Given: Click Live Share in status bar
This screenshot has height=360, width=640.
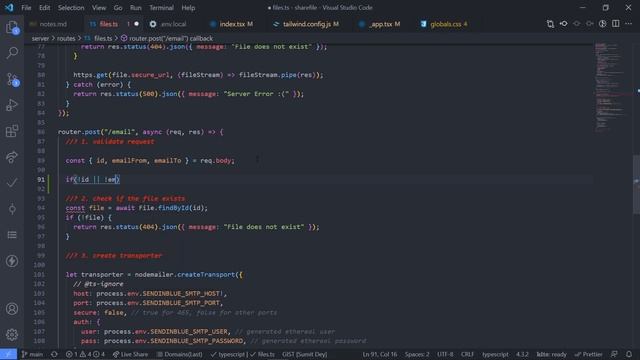Looking at the screenshot, I should [131, 354].
